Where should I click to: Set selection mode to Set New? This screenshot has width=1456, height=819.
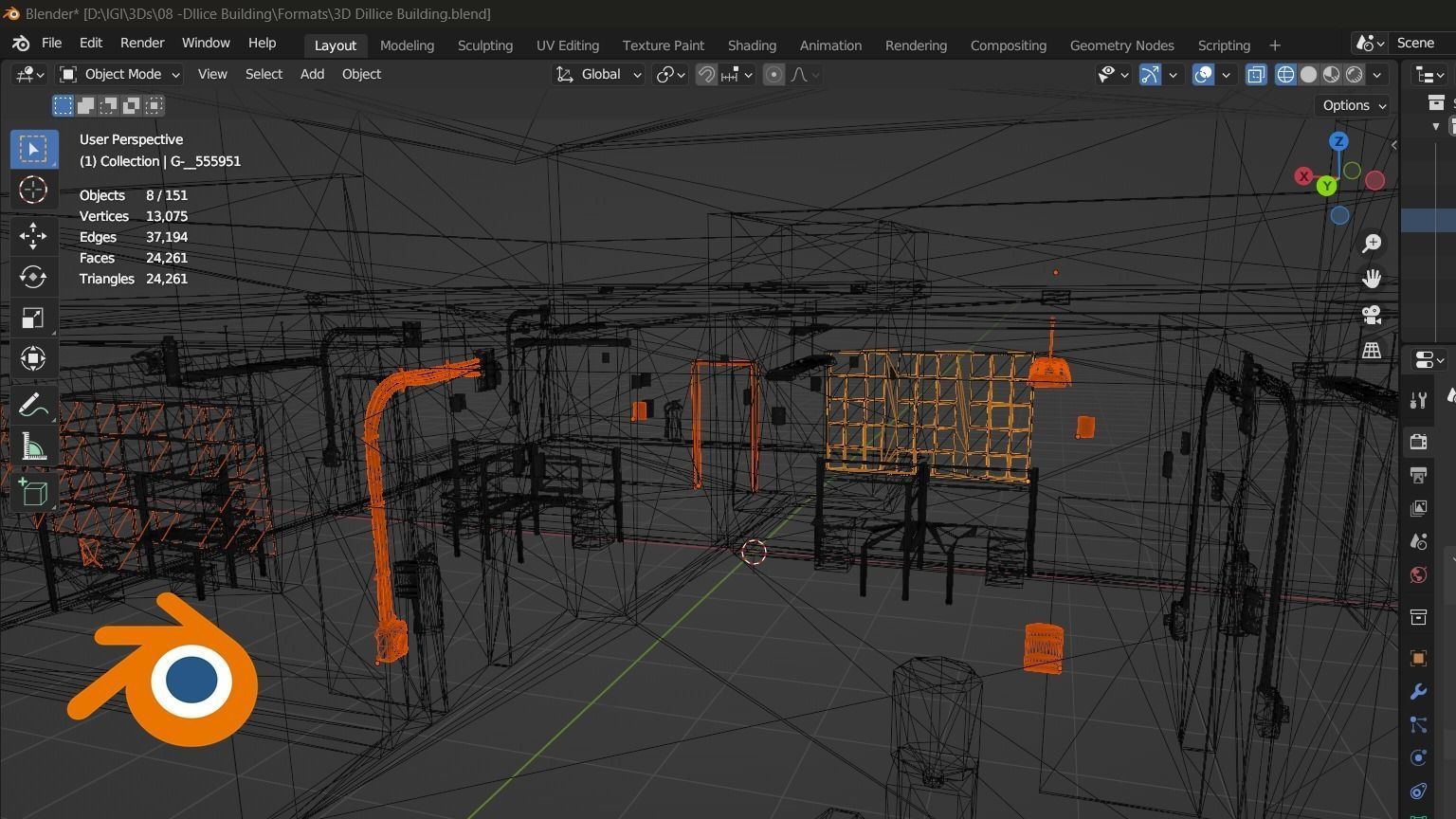pyautogui.click(x=63, y=105)
